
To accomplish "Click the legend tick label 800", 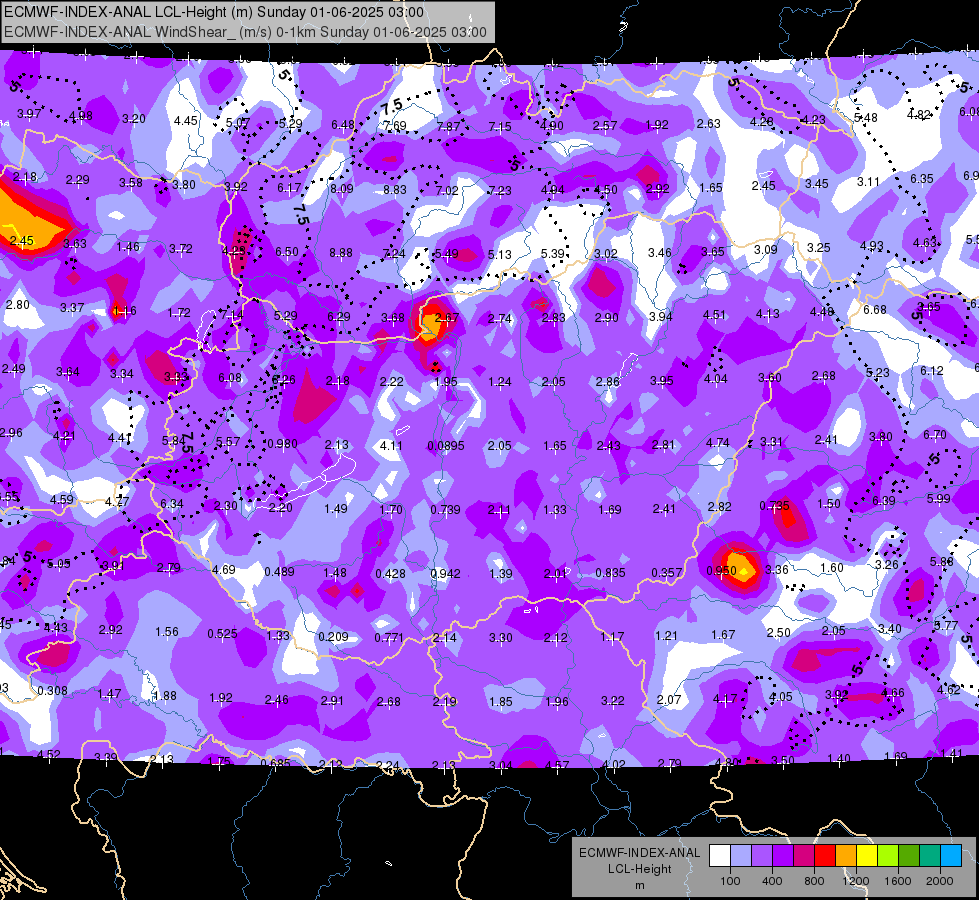I will coord(814,881).
